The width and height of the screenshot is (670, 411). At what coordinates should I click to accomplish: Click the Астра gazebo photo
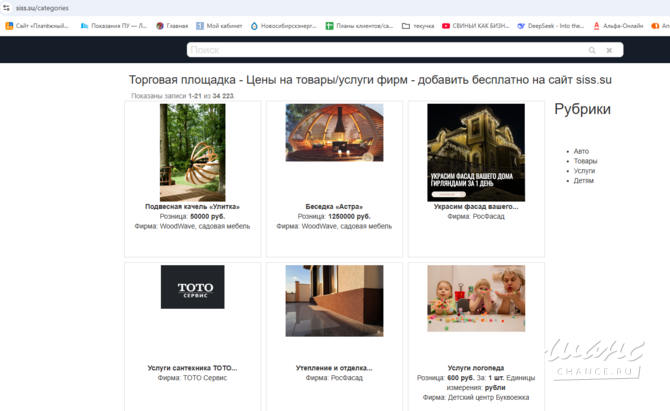335,132
